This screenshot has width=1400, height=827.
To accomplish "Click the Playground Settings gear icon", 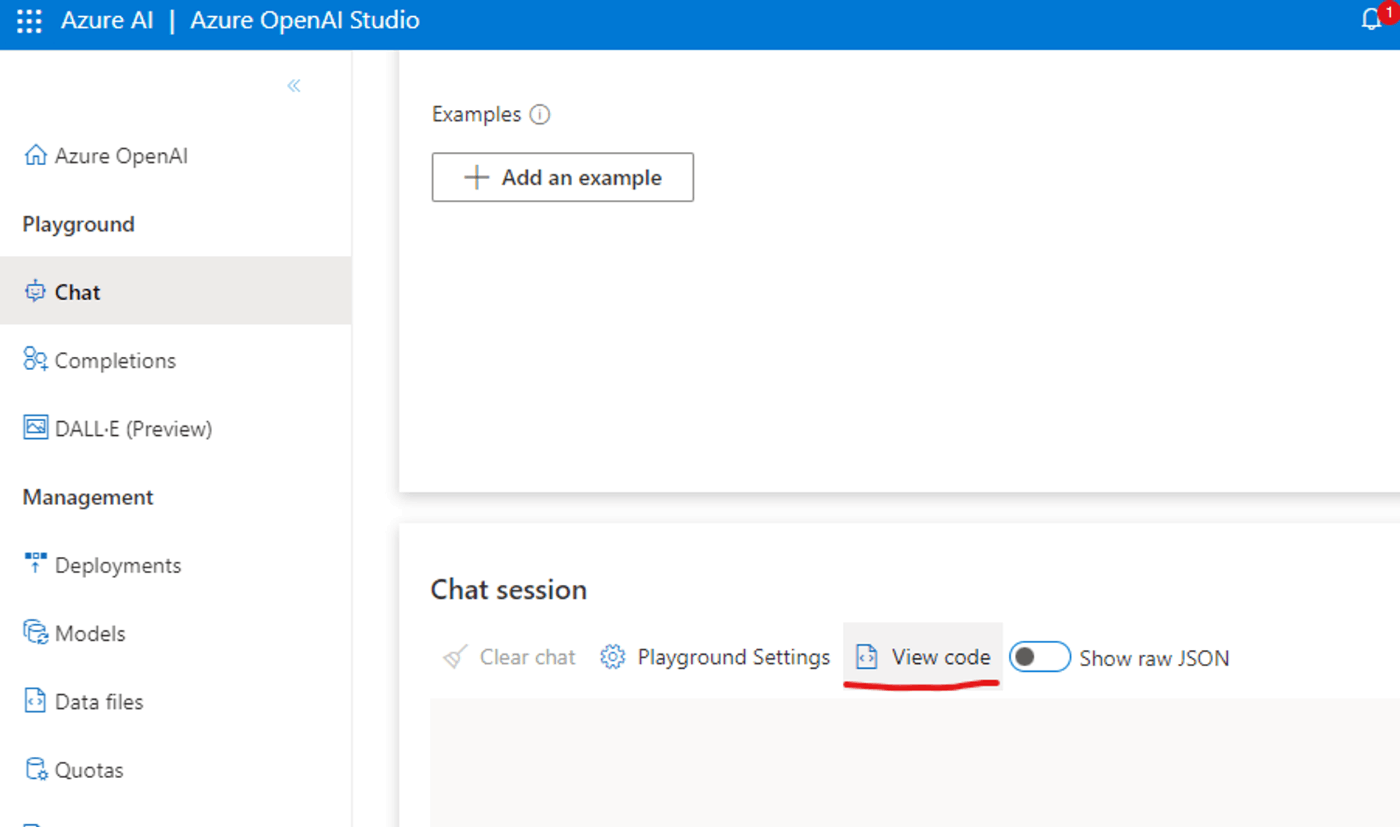I will click(612, 657).
